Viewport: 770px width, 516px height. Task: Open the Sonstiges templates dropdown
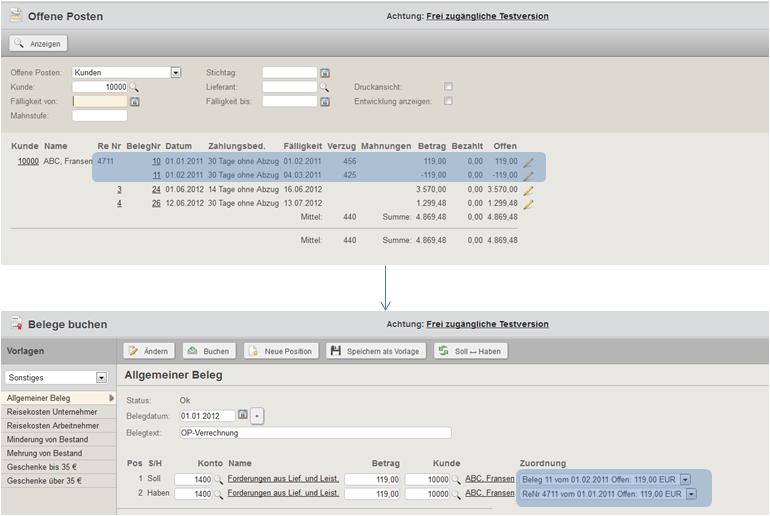[101, 377]
